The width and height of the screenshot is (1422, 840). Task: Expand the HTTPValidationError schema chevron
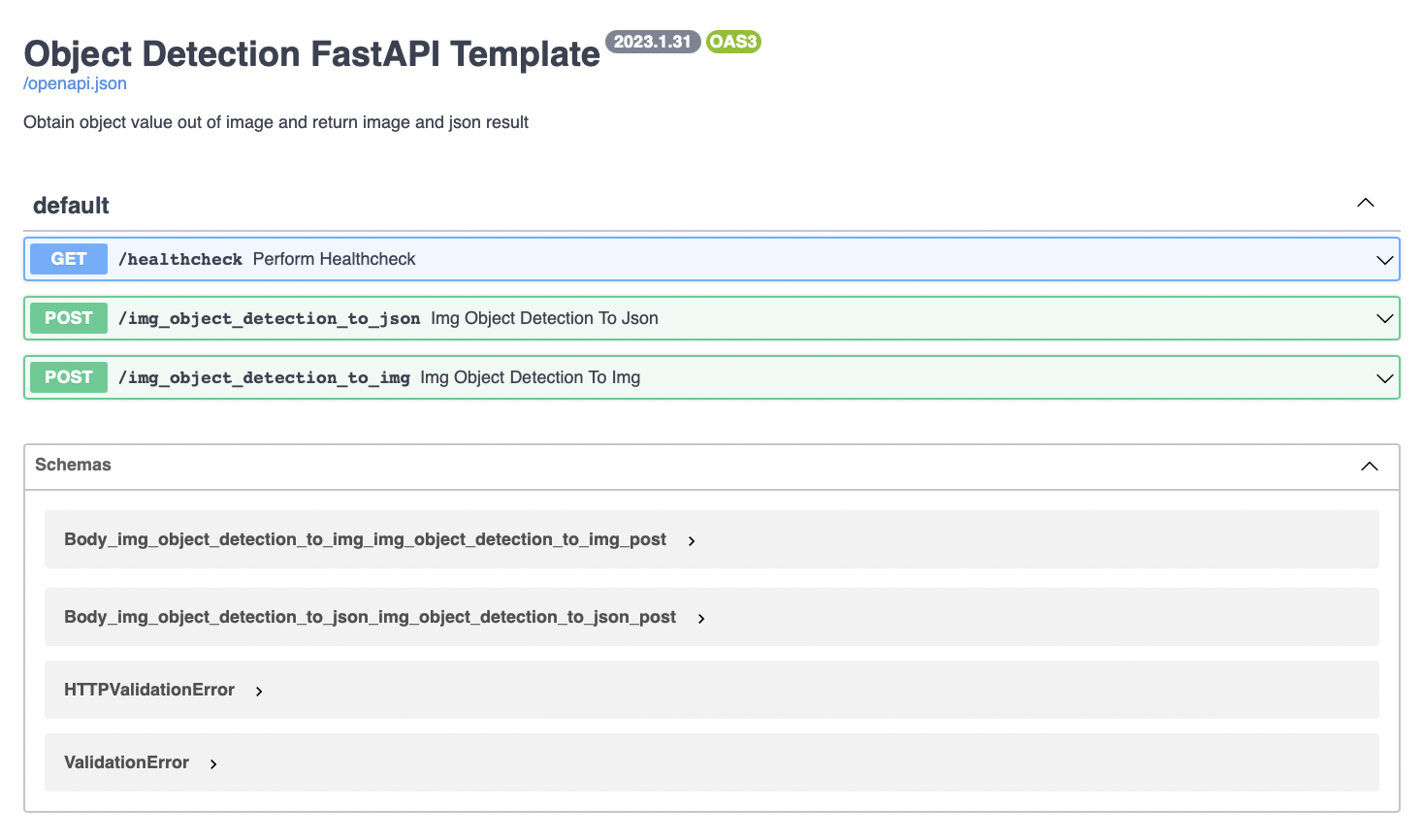(259, 692)
